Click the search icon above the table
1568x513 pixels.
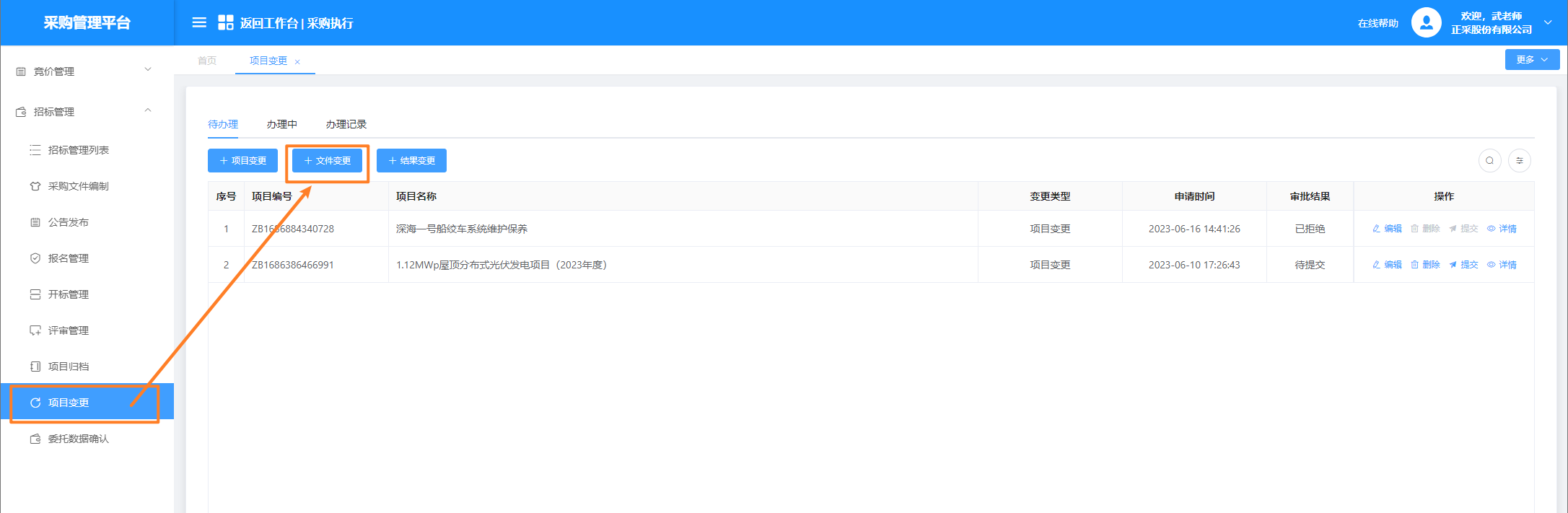(x=1489, y=161)
